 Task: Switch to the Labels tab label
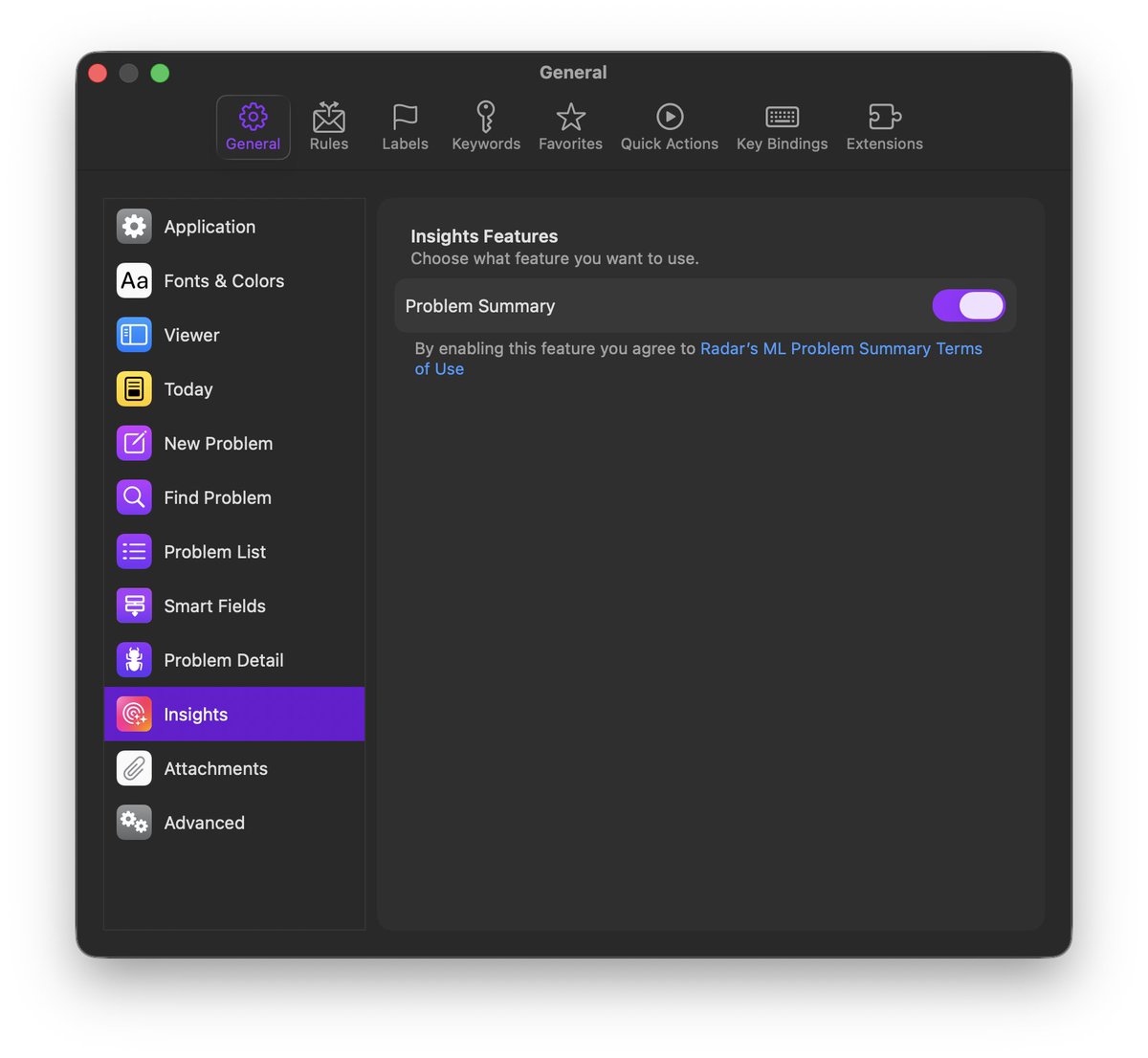[x=406, y=143]
